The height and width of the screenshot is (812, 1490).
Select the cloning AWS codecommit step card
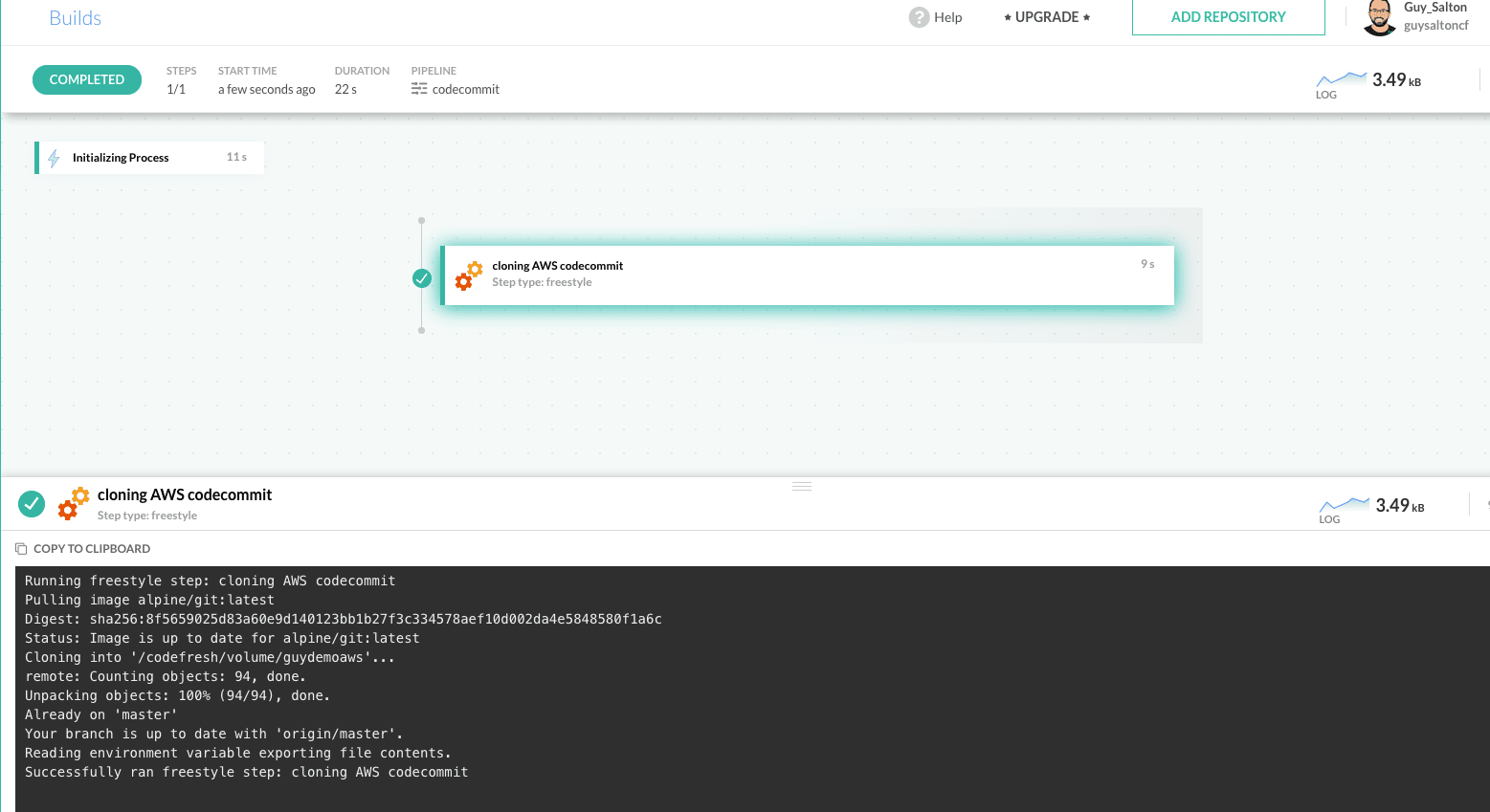[808, 275]
